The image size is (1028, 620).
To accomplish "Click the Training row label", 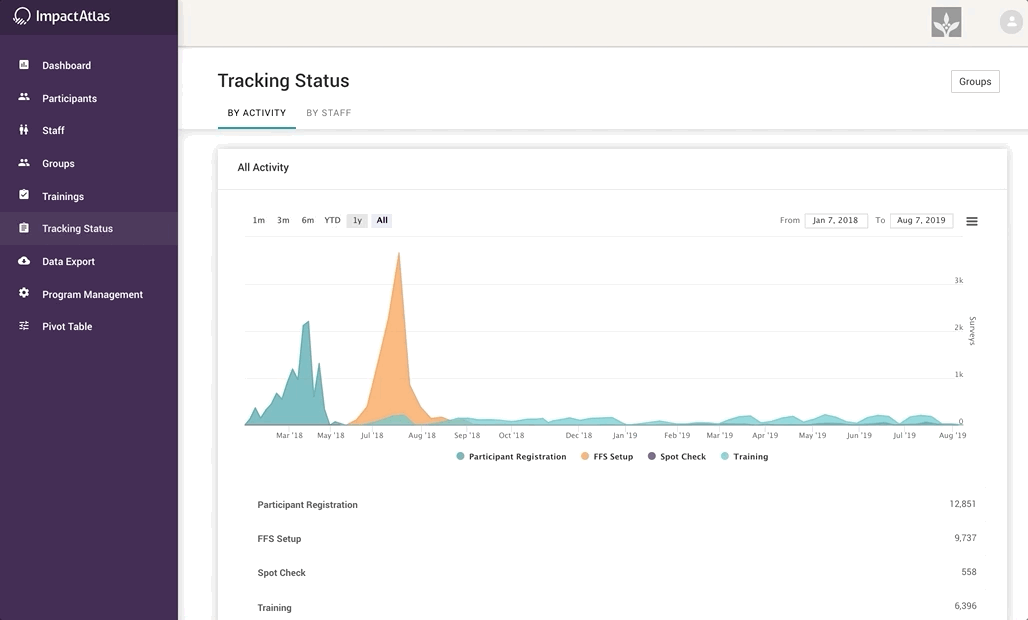I will 274,608.
